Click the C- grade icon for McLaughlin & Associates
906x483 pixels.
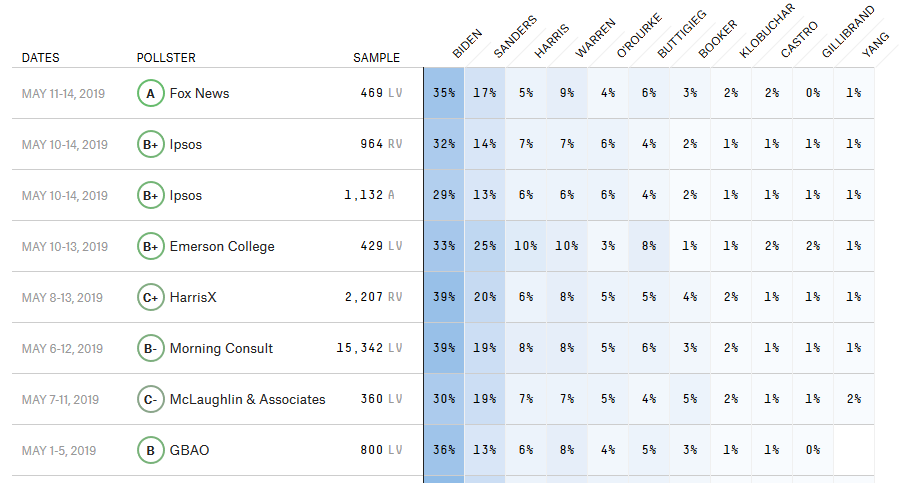150,400
